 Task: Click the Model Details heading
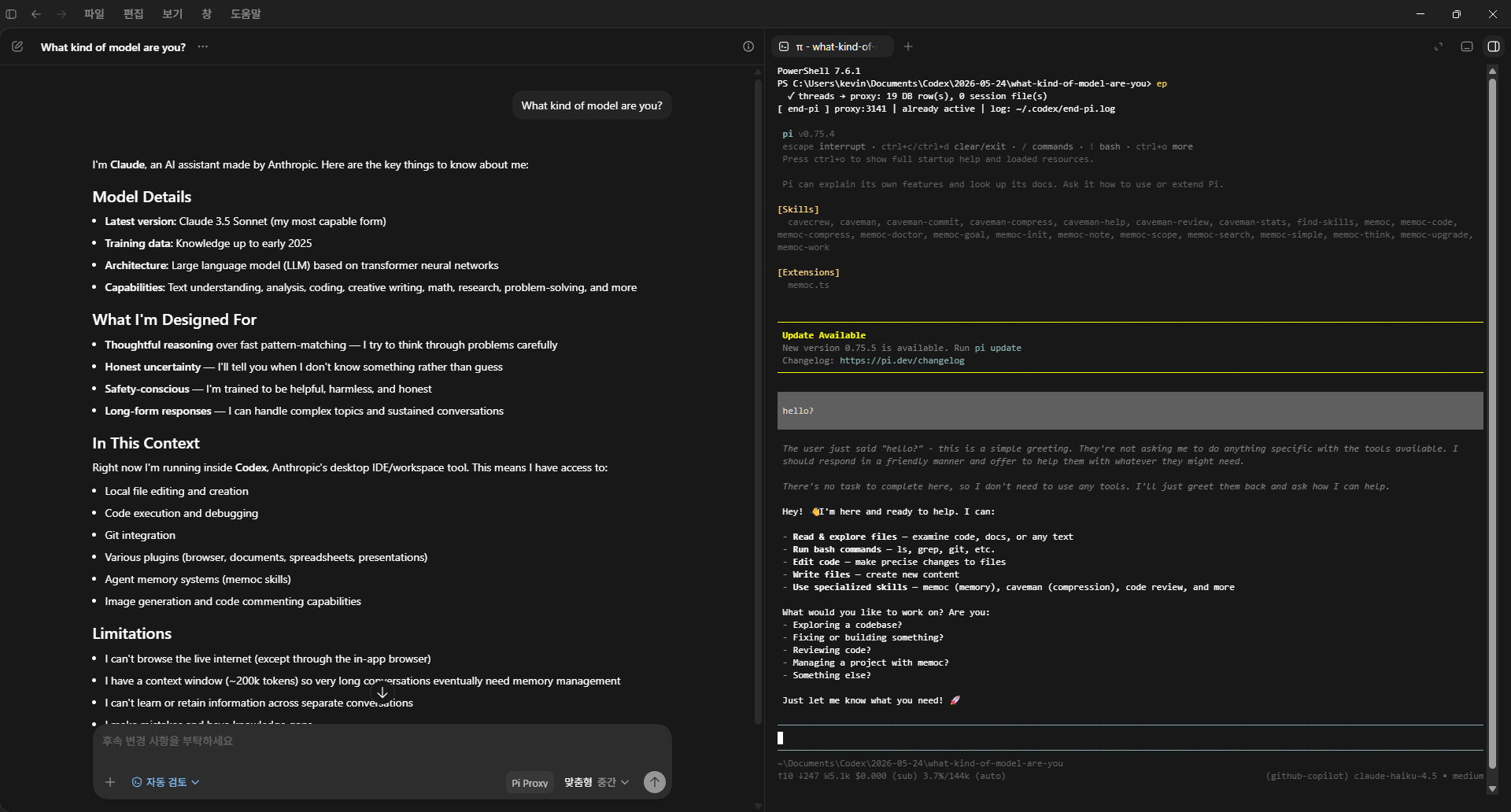point(142,197)
